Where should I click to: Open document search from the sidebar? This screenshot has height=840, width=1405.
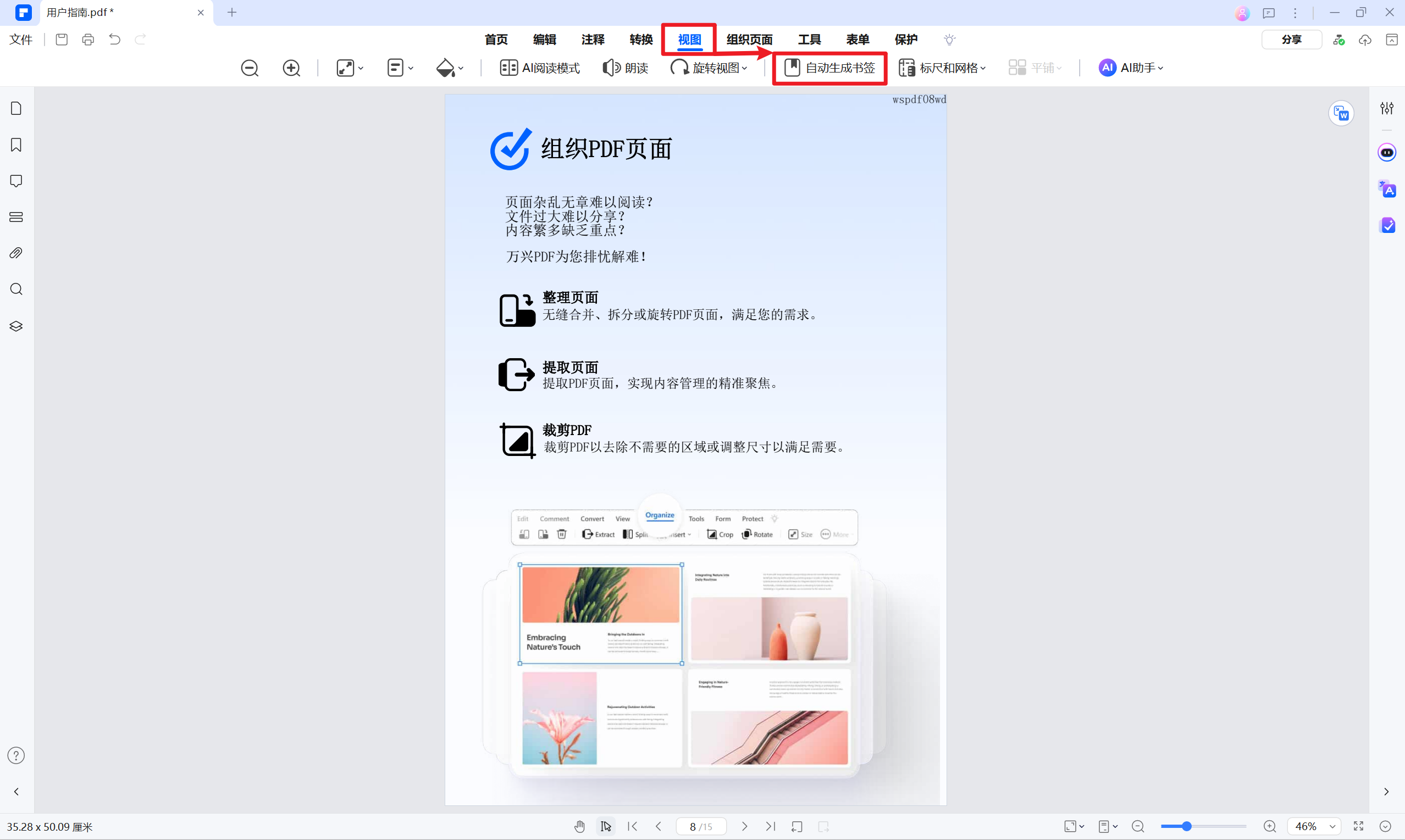pyautogui.click(x=16, y=288)
